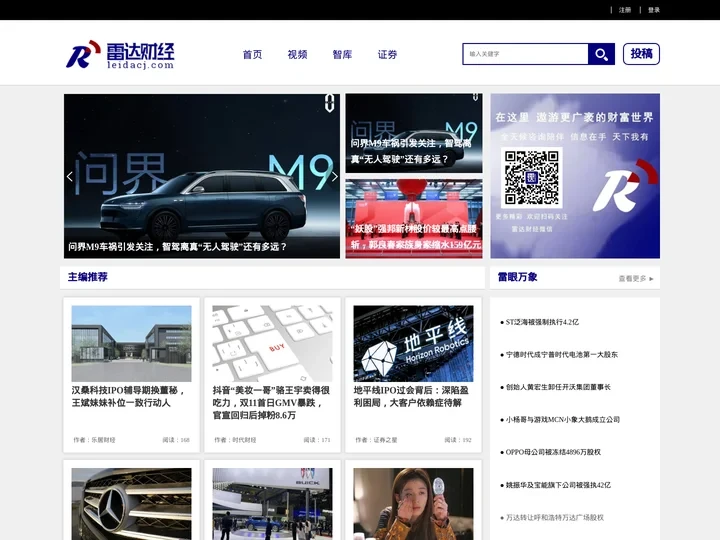Open OPPO母公司被冻结4896万股权
The height and width of the screenshot is (540, 720).
[553, 452]
